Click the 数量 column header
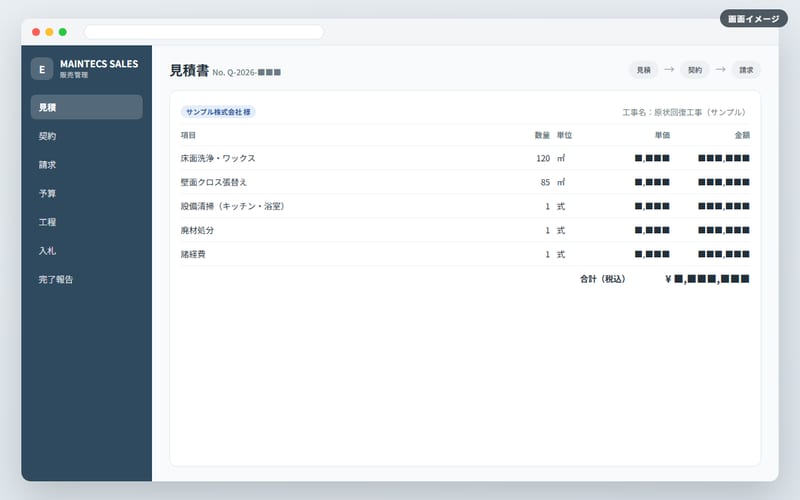Screen dimensions: 800x500 click(x=542, y=135)
